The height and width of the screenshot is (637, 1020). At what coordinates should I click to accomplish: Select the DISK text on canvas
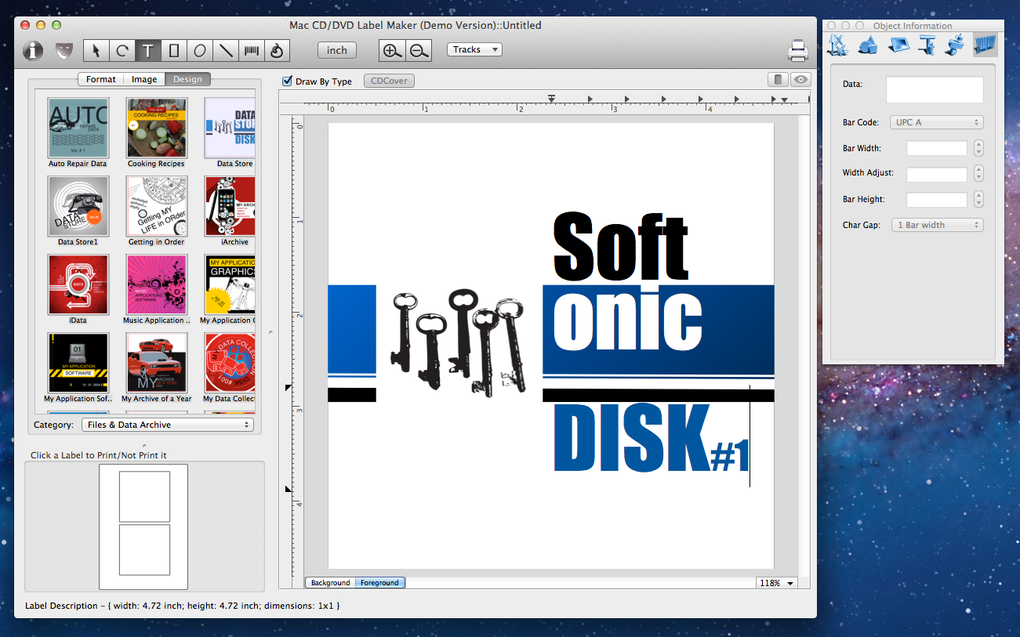coord(631,438)
